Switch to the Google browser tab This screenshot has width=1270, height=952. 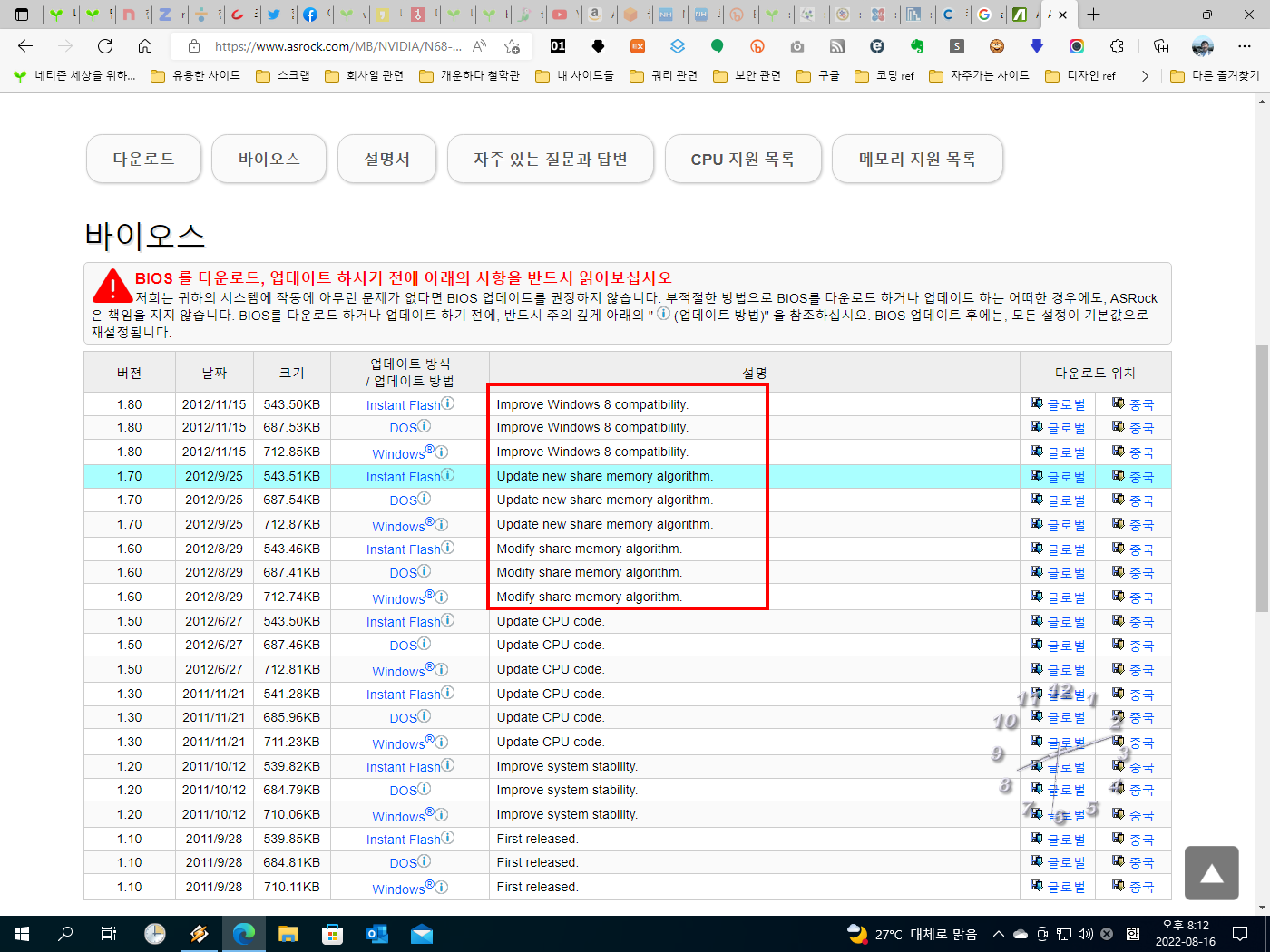984,15
